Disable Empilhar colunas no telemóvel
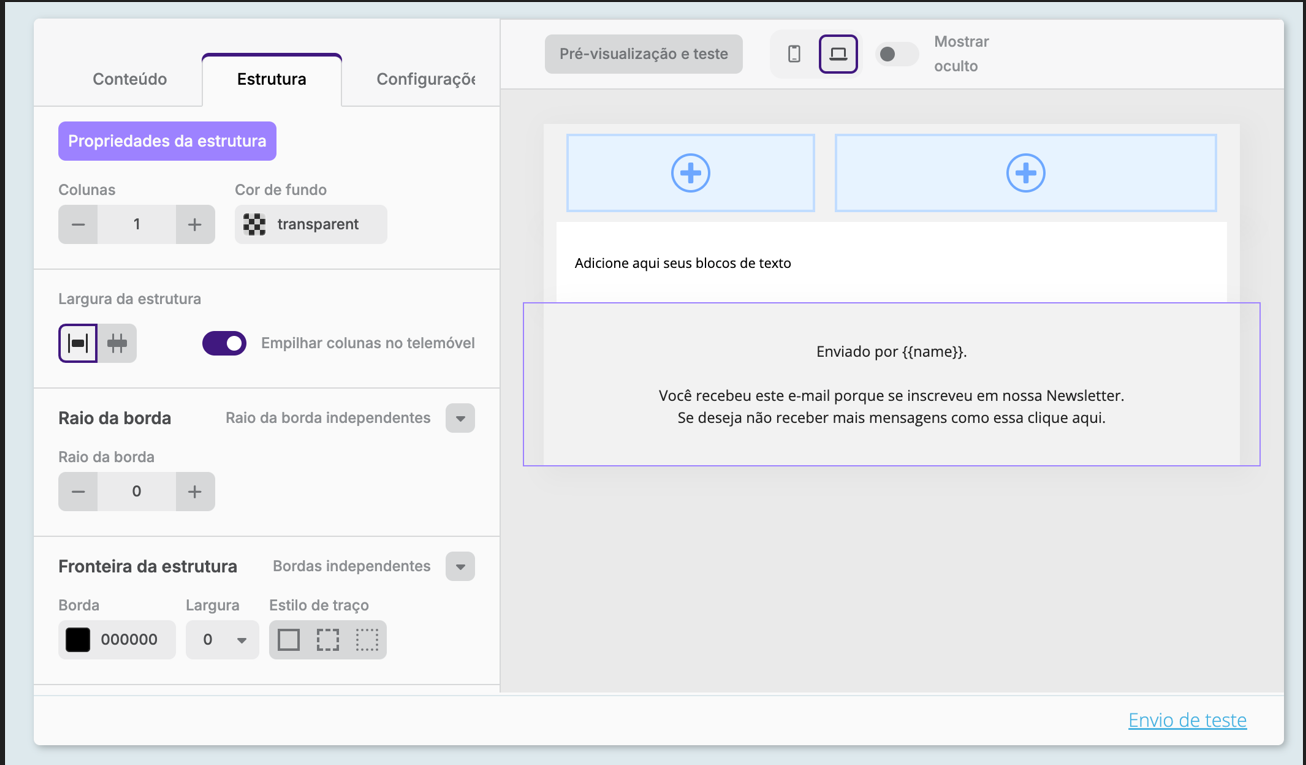Viewport: 1306px width, 765px height. pos(224,343)
